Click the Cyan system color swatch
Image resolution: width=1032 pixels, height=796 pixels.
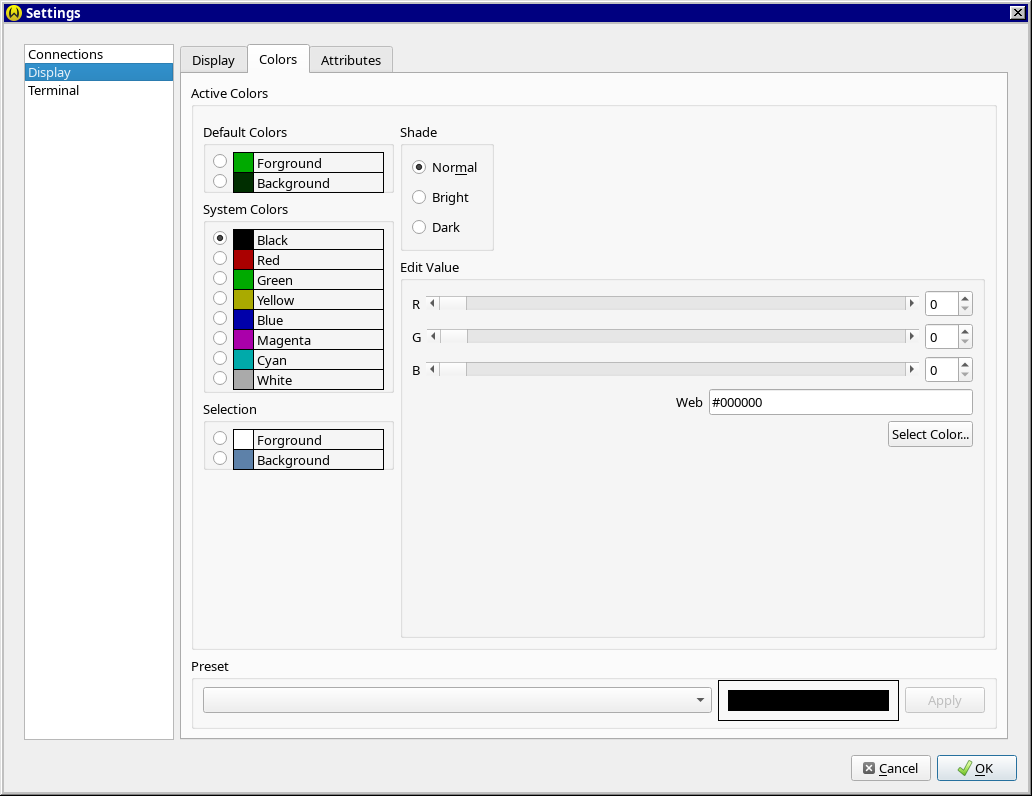click(x=243, y=360)
